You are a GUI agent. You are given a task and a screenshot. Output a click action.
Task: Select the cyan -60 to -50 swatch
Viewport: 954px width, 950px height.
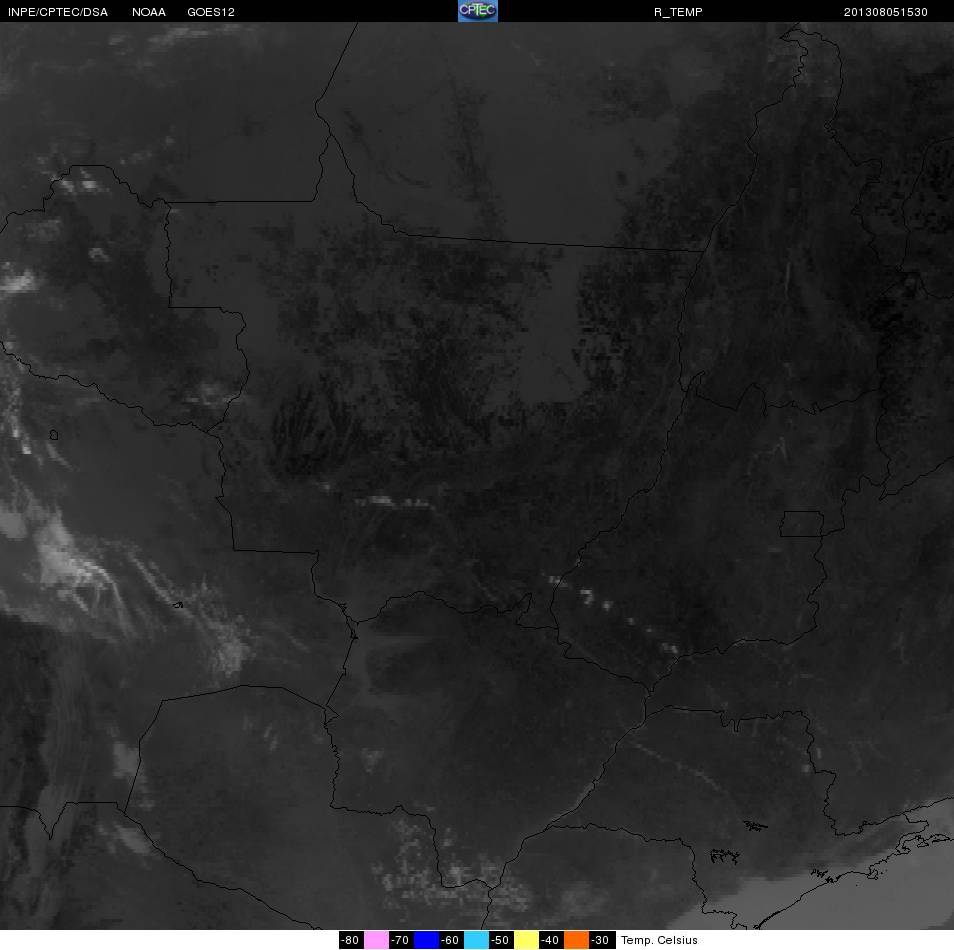click(x=476, y=940)
